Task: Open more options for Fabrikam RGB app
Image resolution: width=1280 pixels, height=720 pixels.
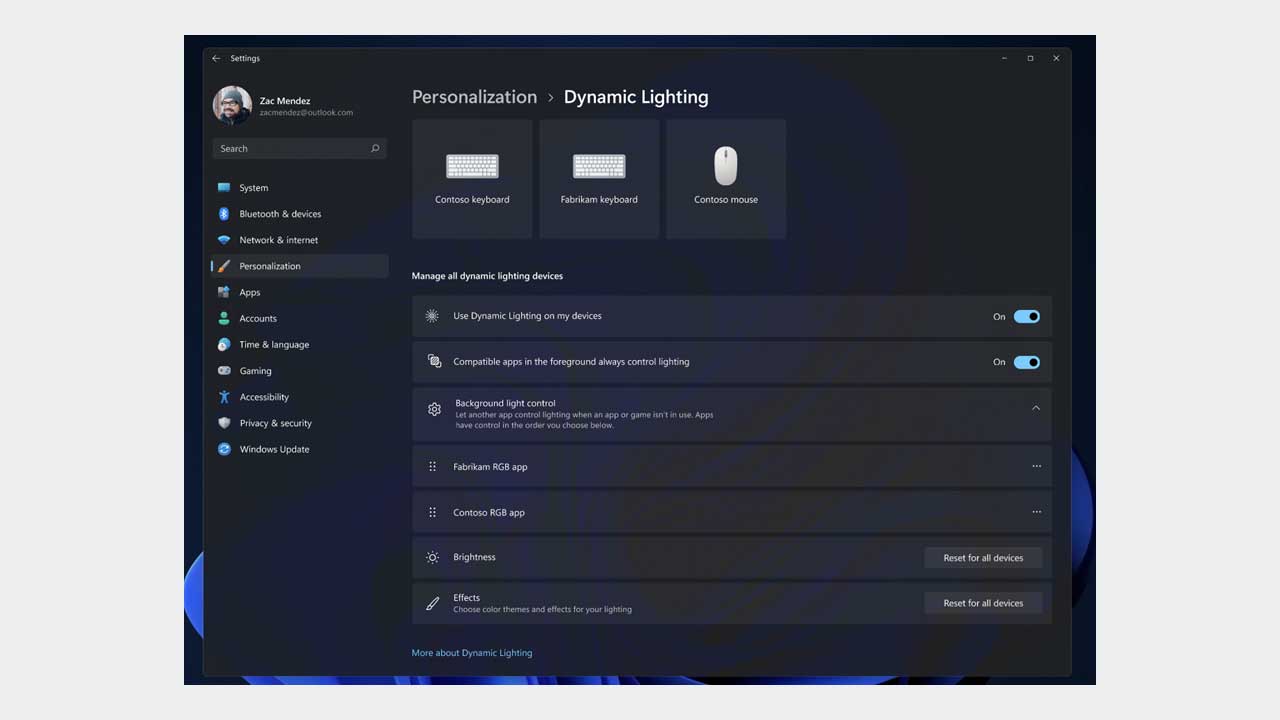Action: (1036, 466)
